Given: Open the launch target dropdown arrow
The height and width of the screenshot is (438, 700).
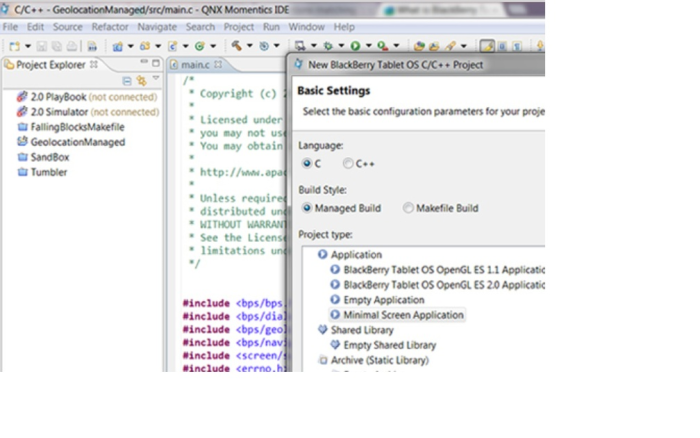Looking at the screenshot, I should 313,46.
